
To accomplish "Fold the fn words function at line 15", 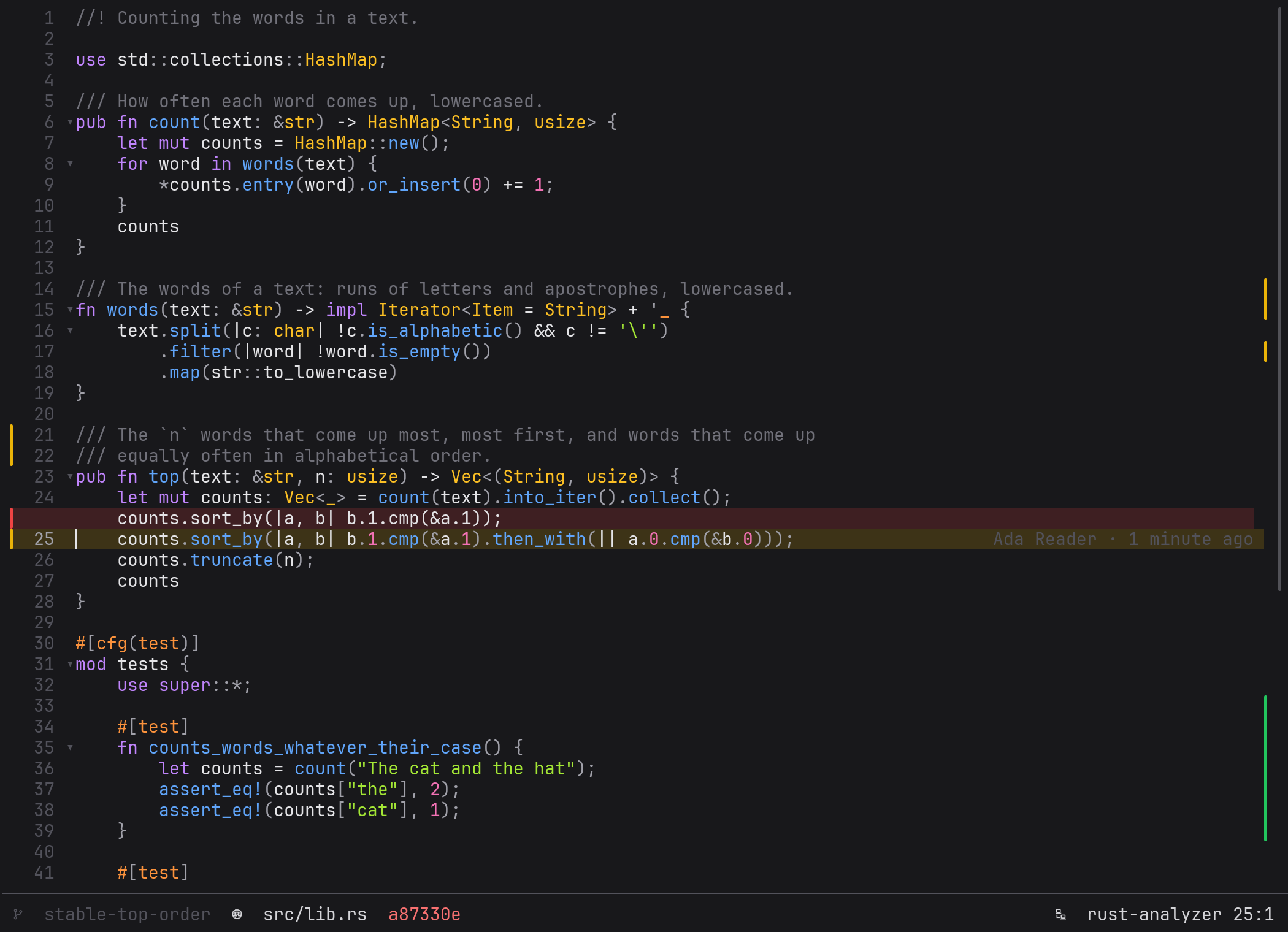I will tap(70, 310).
